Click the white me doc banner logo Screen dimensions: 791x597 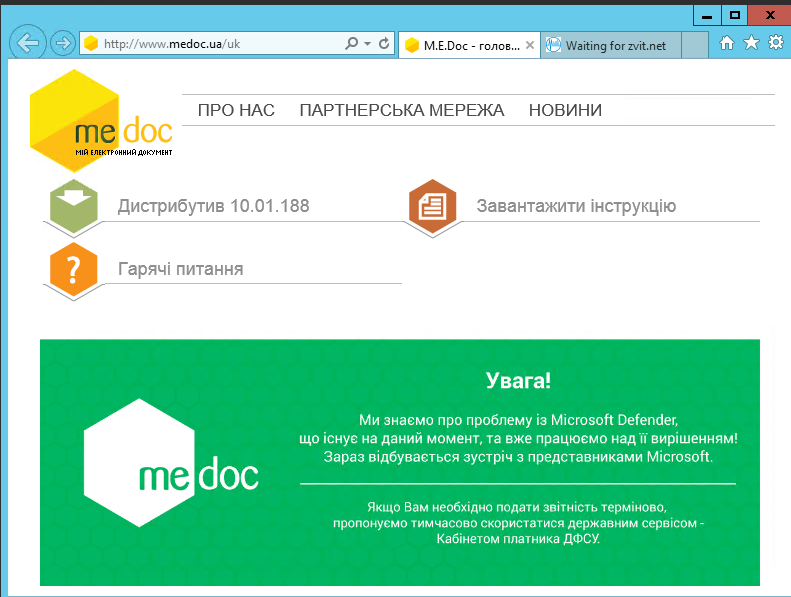[x=171, y=463]
